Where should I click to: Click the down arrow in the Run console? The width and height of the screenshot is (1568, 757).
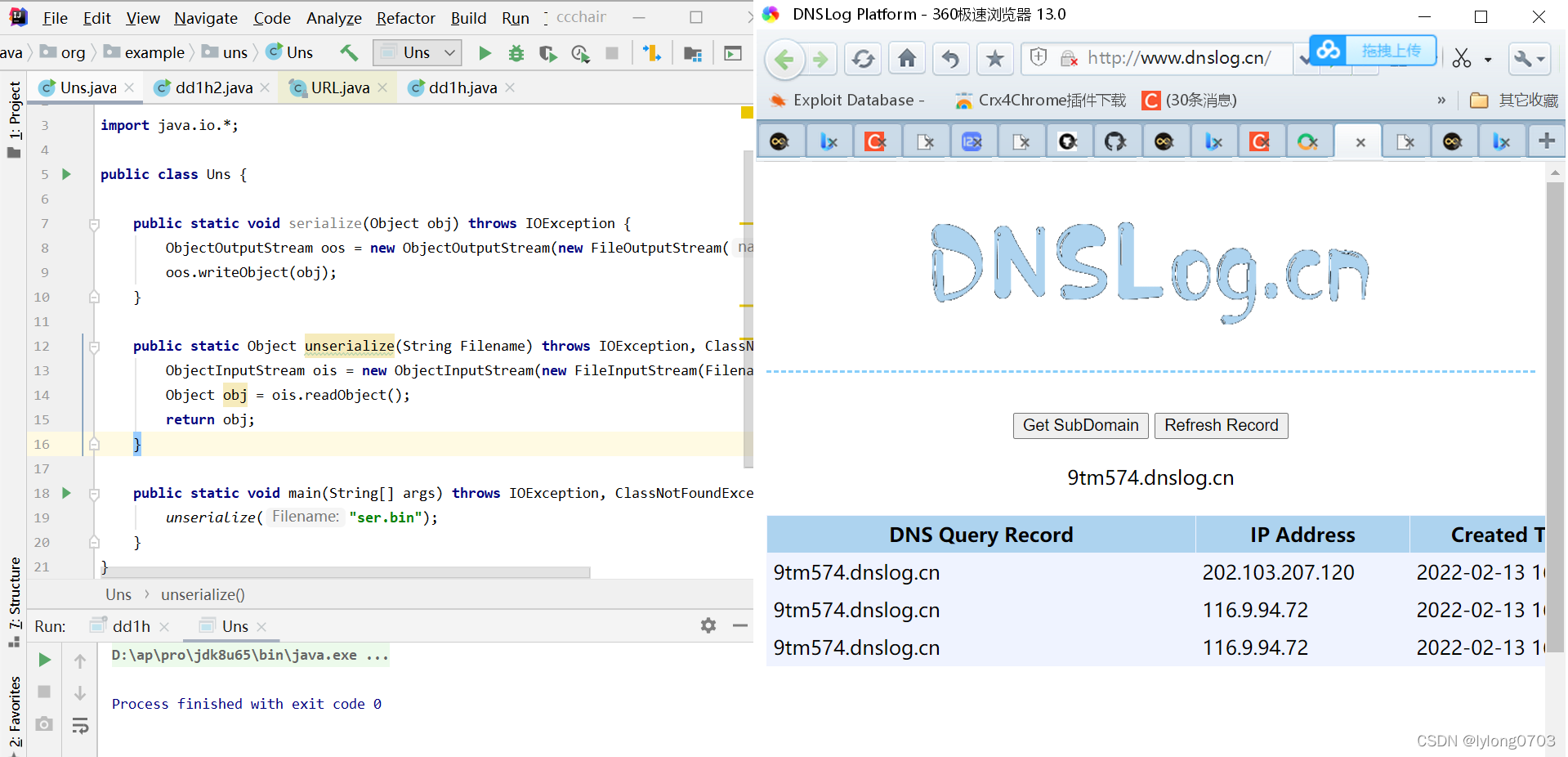click(x=80, y=693)
